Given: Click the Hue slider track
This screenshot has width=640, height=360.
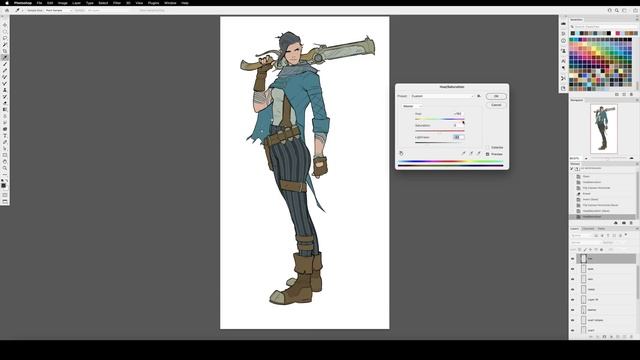Looking at the screenshot, I should tap(440, 119).
